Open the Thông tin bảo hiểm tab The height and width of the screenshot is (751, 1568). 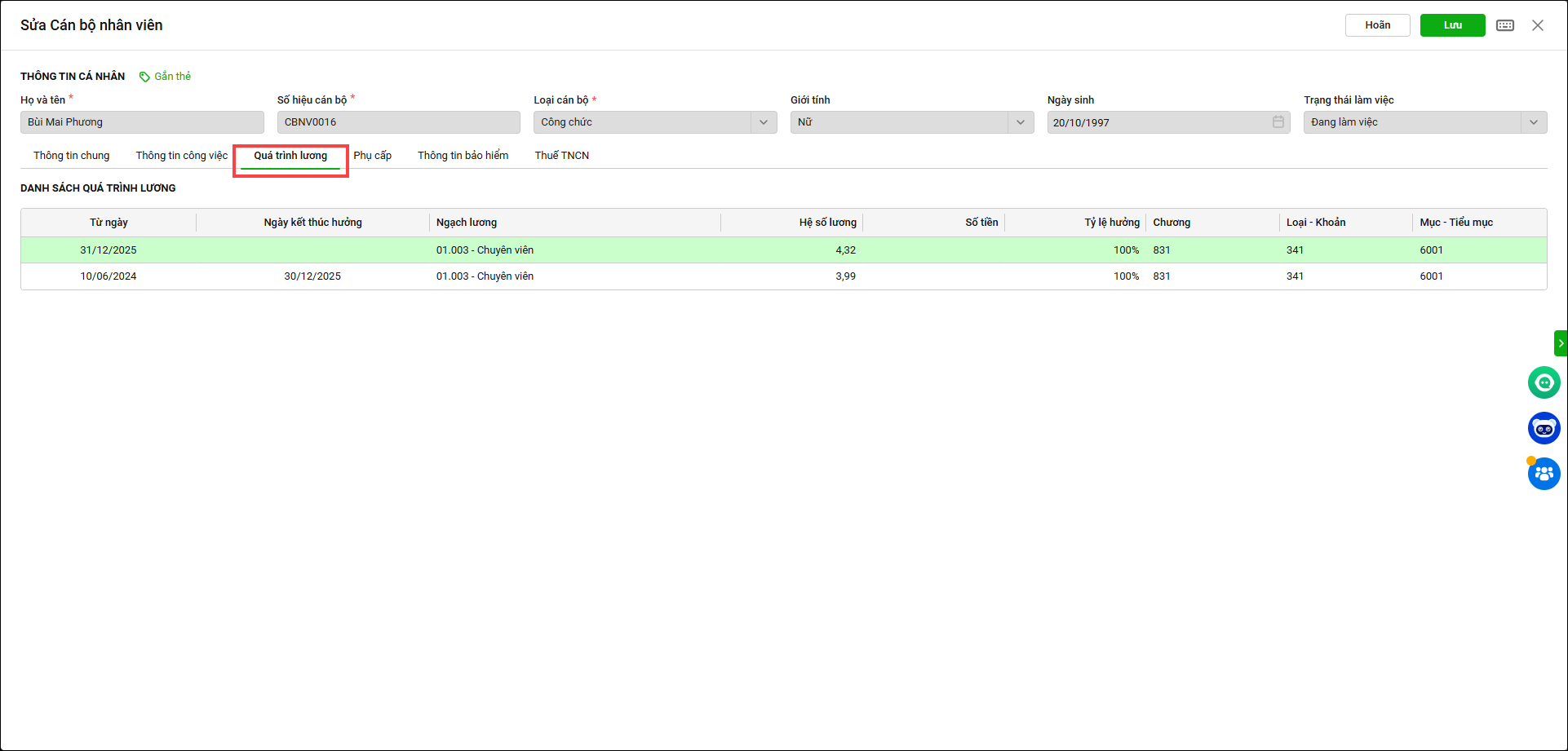[x=463, y=156]
